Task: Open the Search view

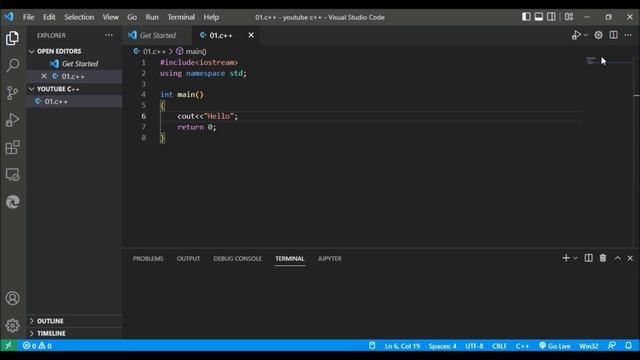Action: 13,65
